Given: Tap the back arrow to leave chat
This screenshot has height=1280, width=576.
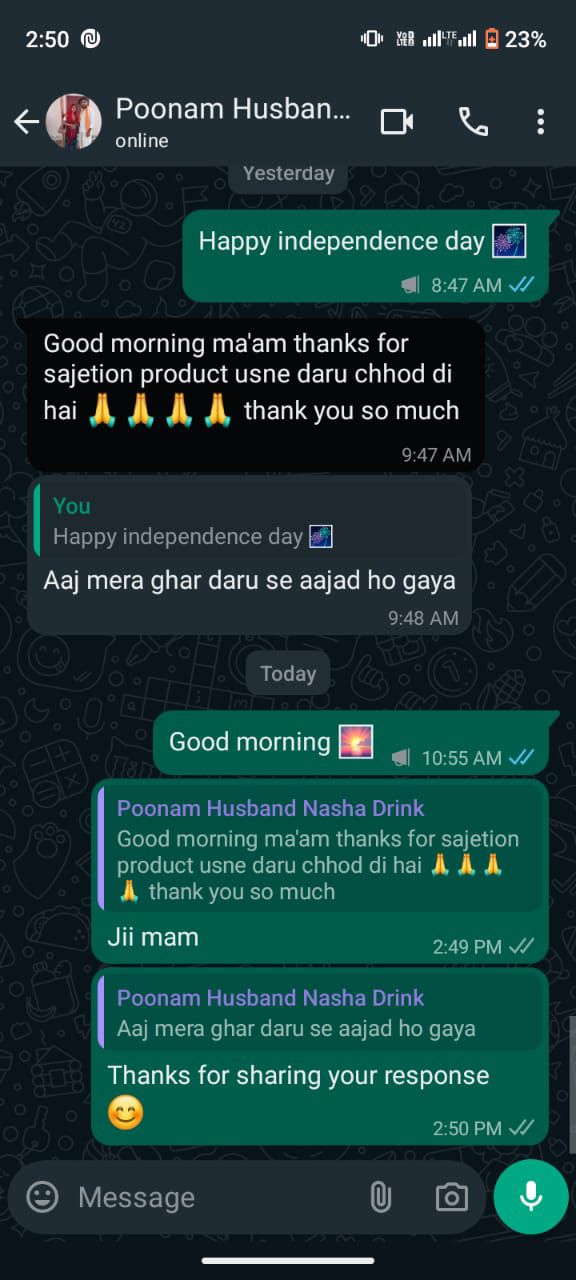Looking at the screenshot, I should 26,122.
